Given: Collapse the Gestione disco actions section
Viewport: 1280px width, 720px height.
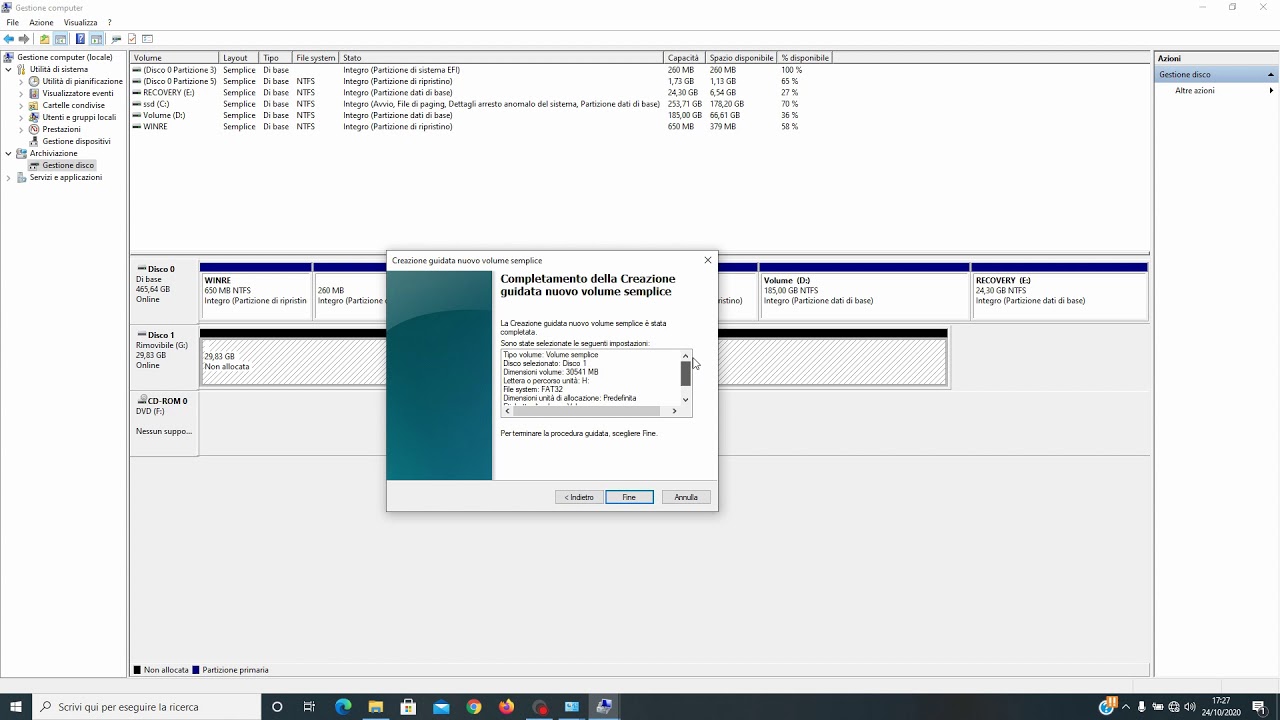Looking at the screenshot, I should pyautogui.click(x=1271, y=74).
